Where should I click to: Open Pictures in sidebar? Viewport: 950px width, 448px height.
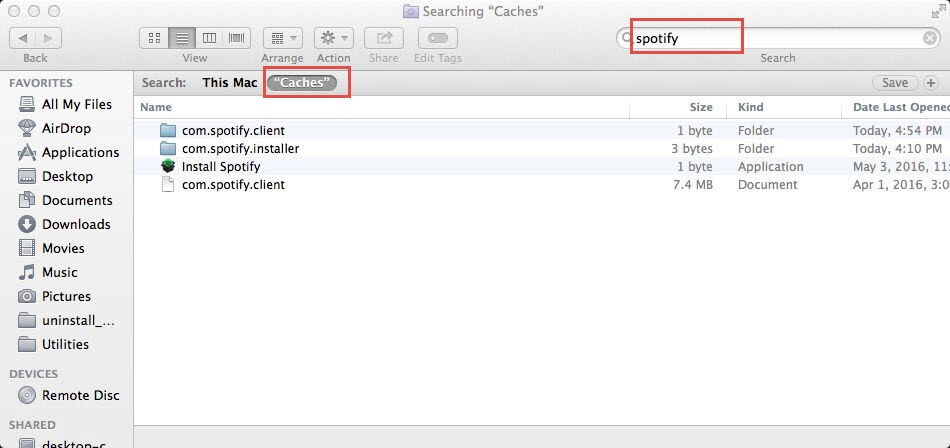(x=67, y=296)
